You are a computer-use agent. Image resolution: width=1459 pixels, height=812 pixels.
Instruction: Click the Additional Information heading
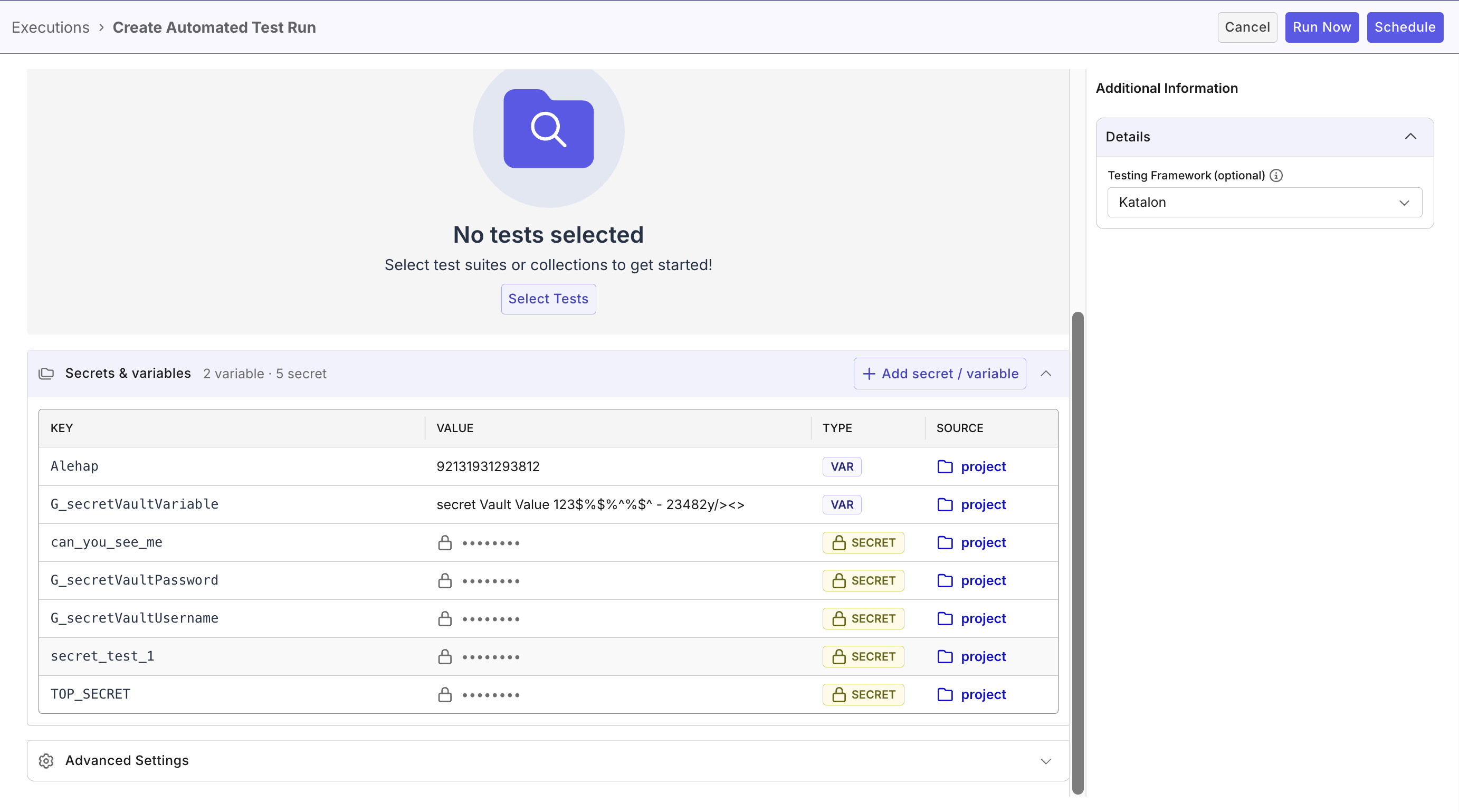click(1167, 88)
